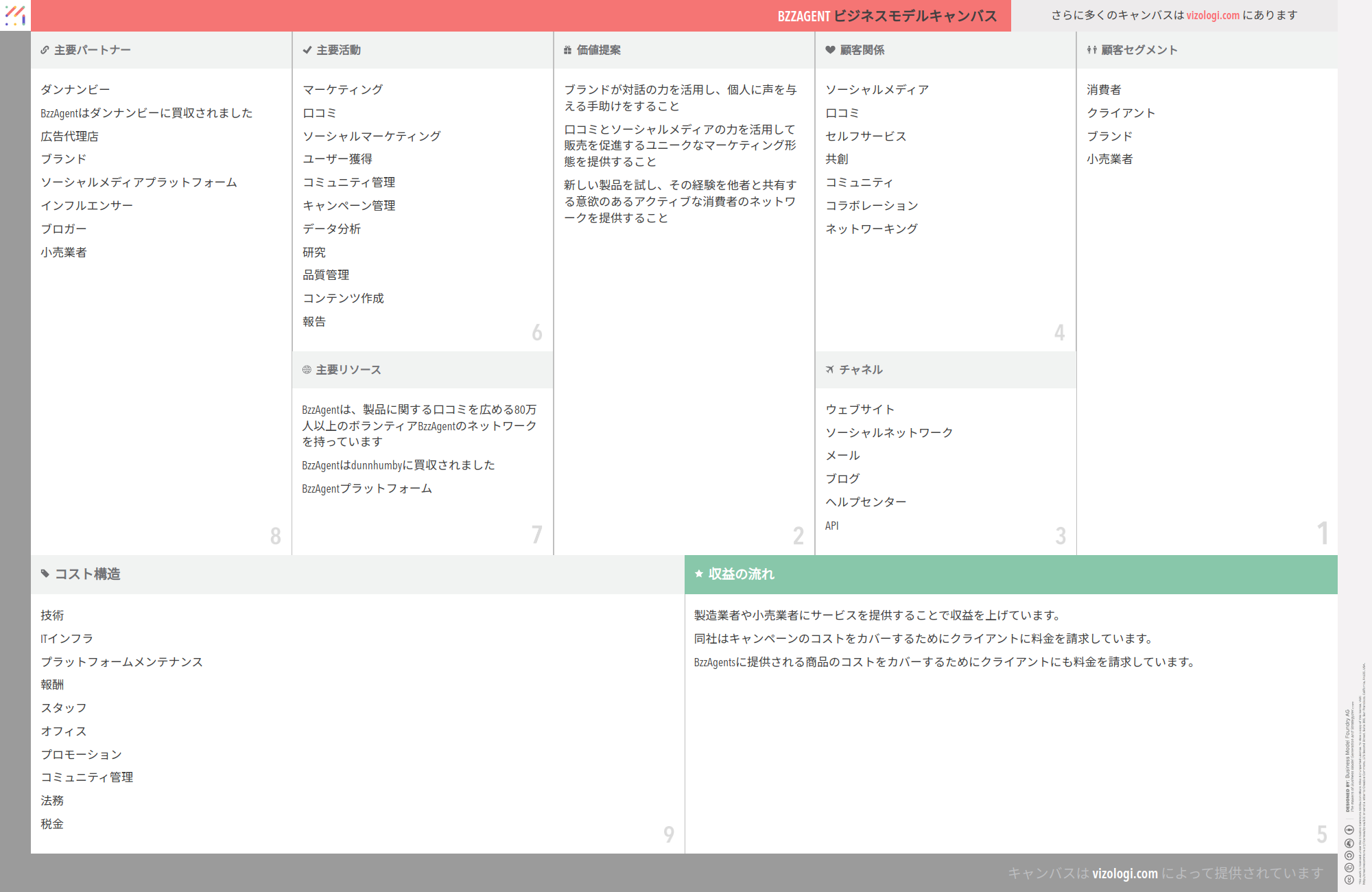
Task: Click the people icon beside 顧客セグメント
Action: (x=1091, y=50)
